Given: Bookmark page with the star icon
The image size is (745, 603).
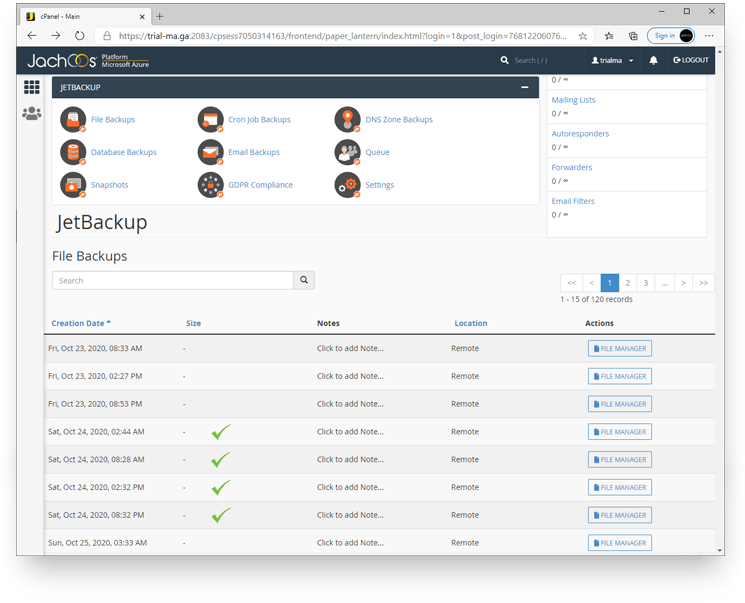Looking at the screenshot, I should click(x=583, y=36).
